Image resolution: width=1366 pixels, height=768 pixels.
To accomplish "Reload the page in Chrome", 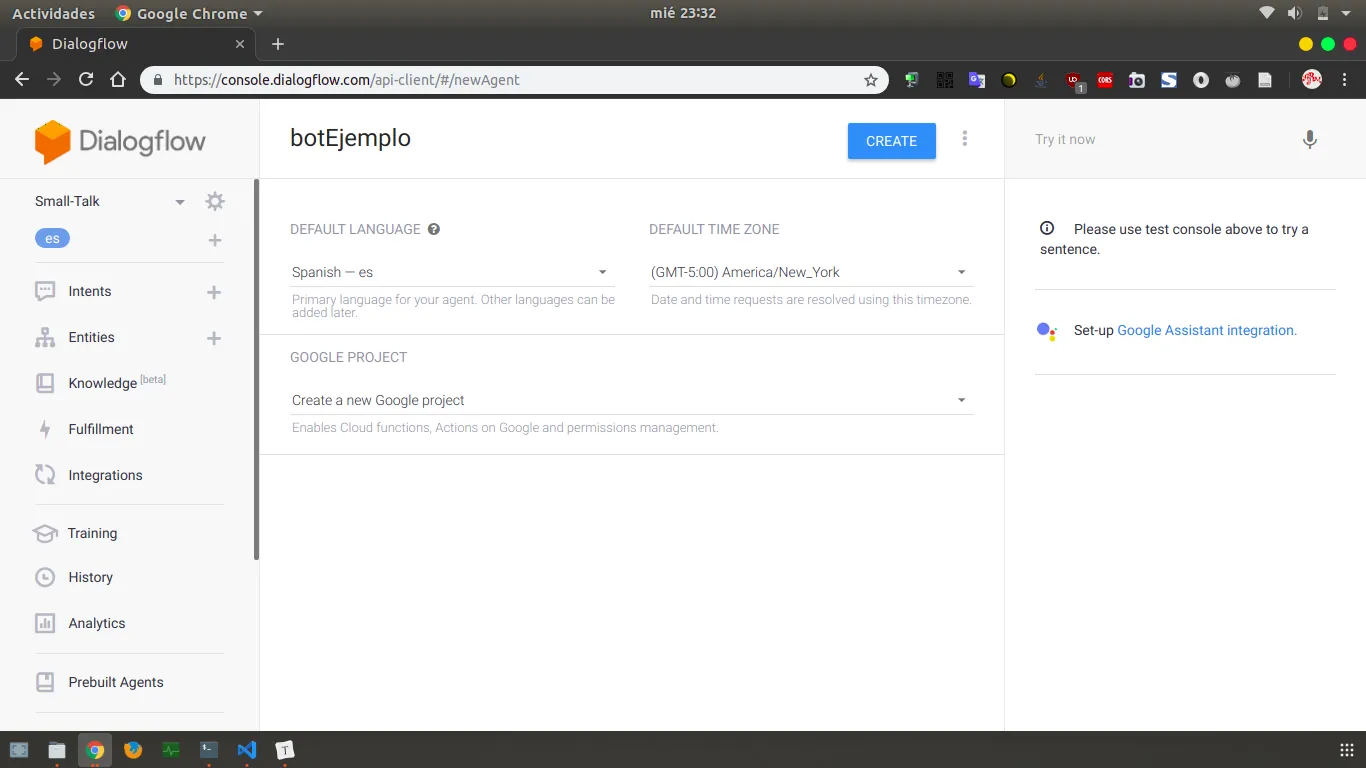I will (x=86, y=80).
